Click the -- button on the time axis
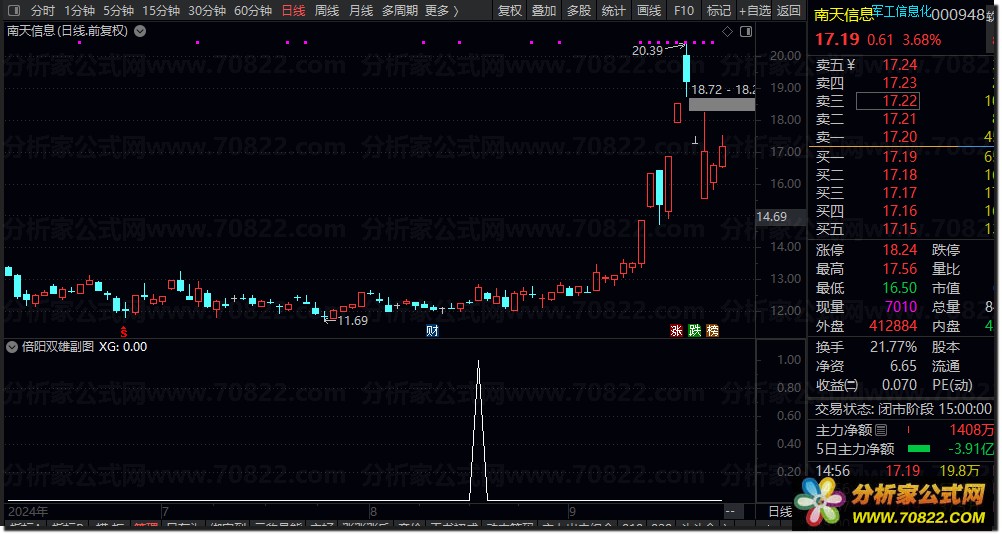Screen dimensions: 1002x534 (x=730, y=512)
